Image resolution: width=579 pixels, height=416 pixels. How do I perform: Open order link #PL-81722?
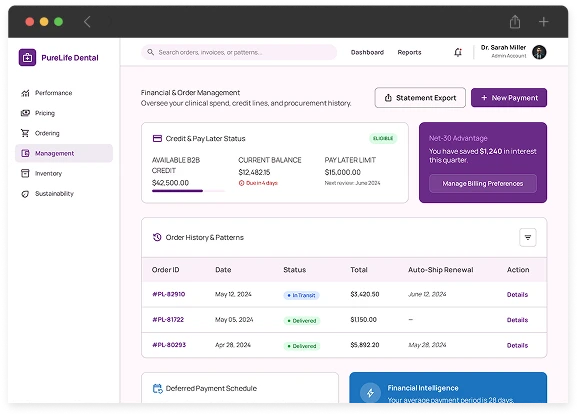click(168, 320)
